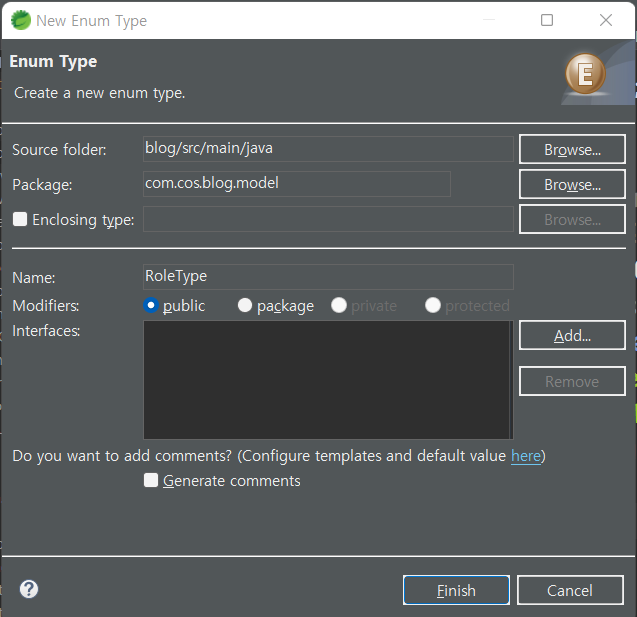This screenshot has width=637, height=617.
Task: Click into the Name field containing RoleType
Action: click(x=328, y=277)
